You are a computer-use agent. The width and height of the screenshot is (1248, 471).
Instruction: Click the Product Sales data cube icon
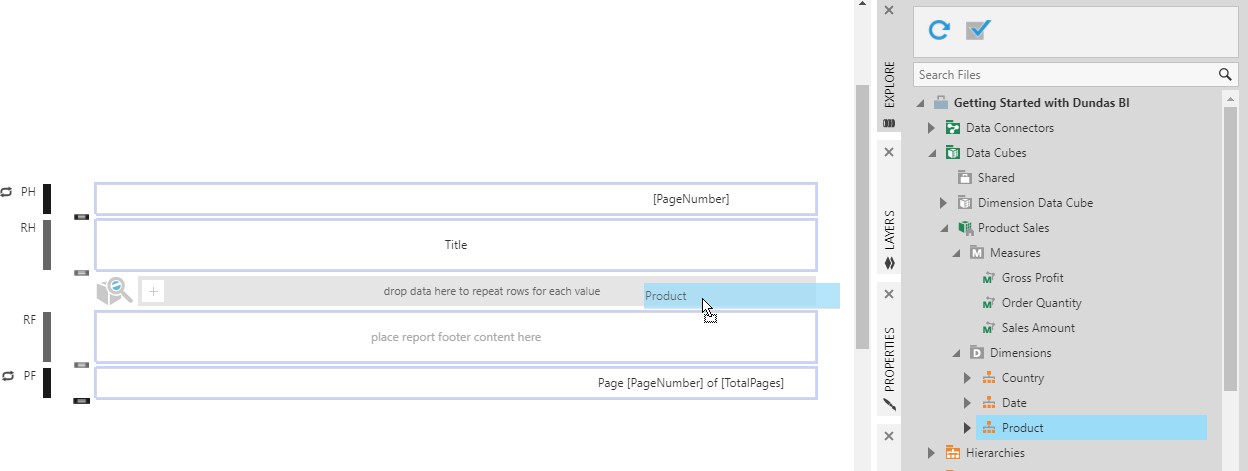pyautogui.click(x=965, y=228)
